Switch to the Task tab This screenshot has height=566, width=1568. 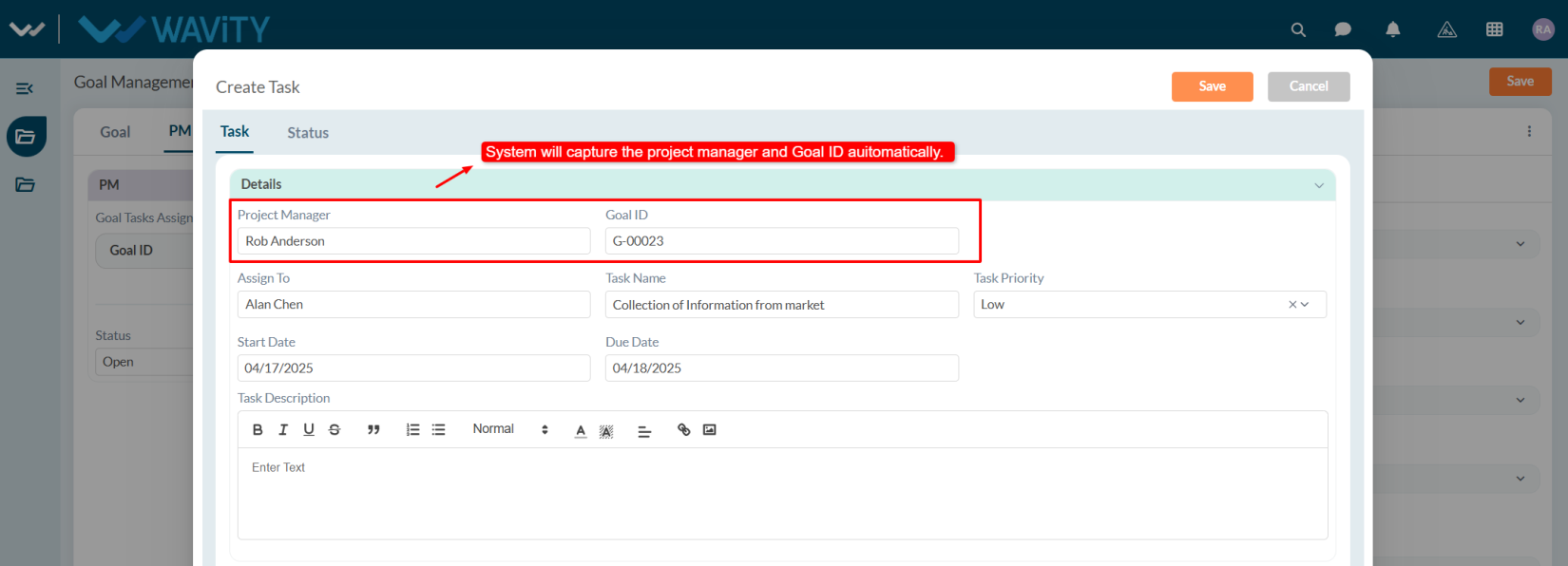[x=235, y=132]
